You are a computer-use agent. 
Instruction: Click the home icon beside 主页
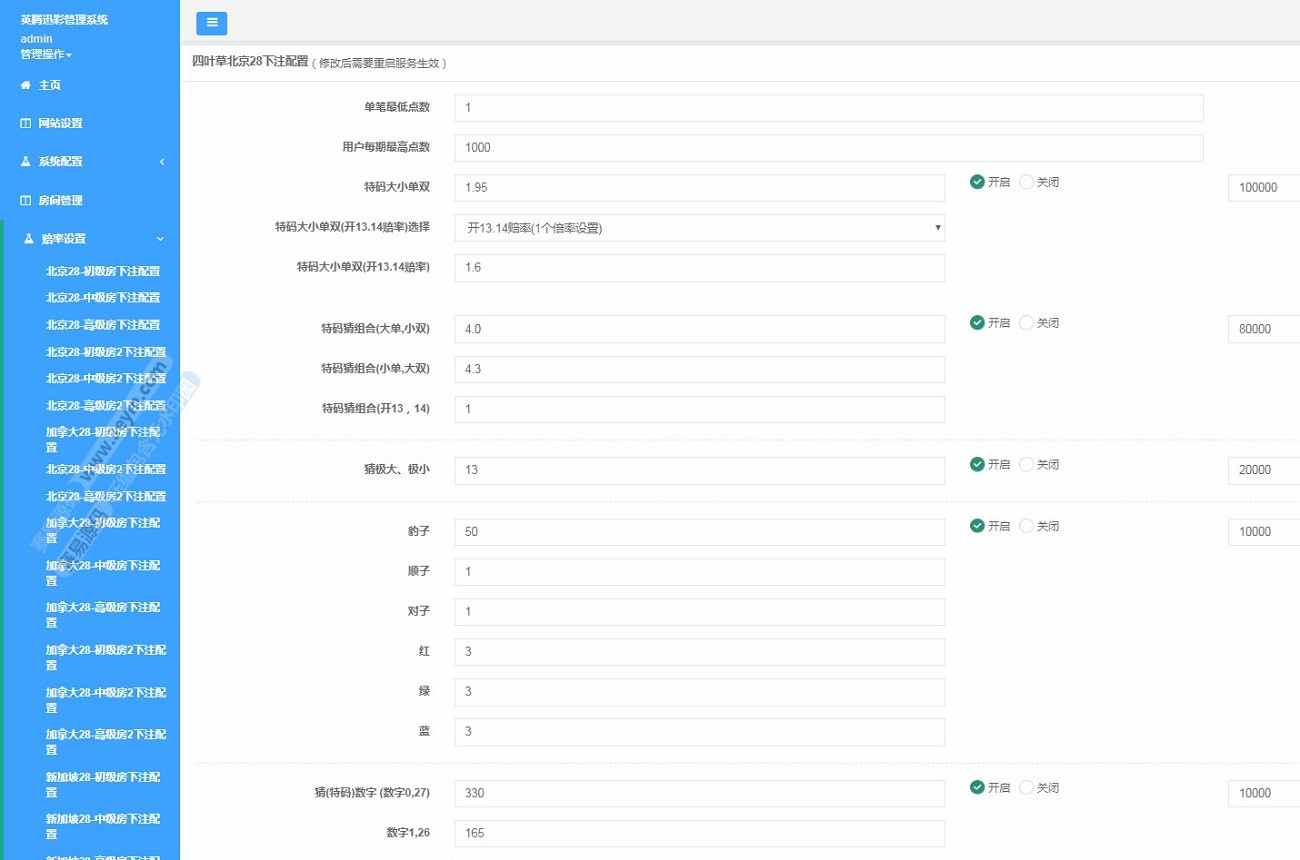pyautogui.click(x=26, y=85)
